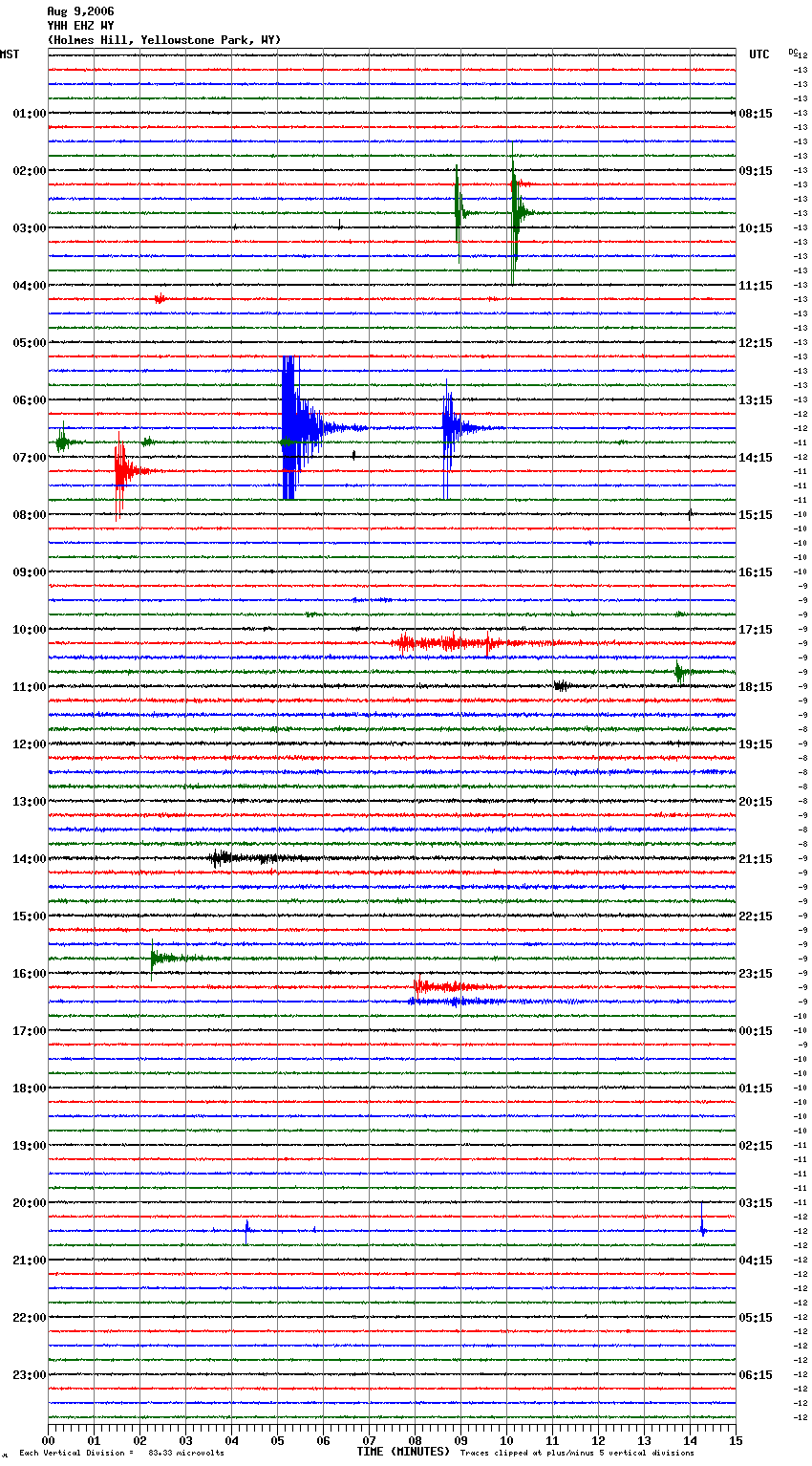Click the '19:15' UTC time label
Image resolution: width=812 pixels, height=1466 pixels.
pos(756,744)
